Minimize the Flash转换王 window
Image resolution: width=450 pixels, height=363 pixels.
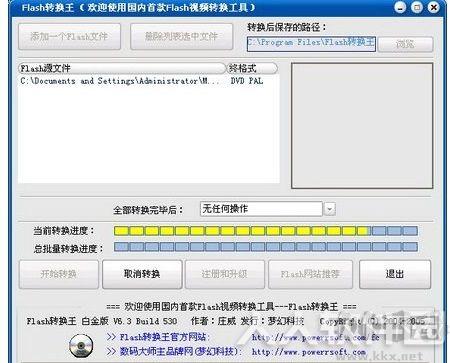click(400, 7)
